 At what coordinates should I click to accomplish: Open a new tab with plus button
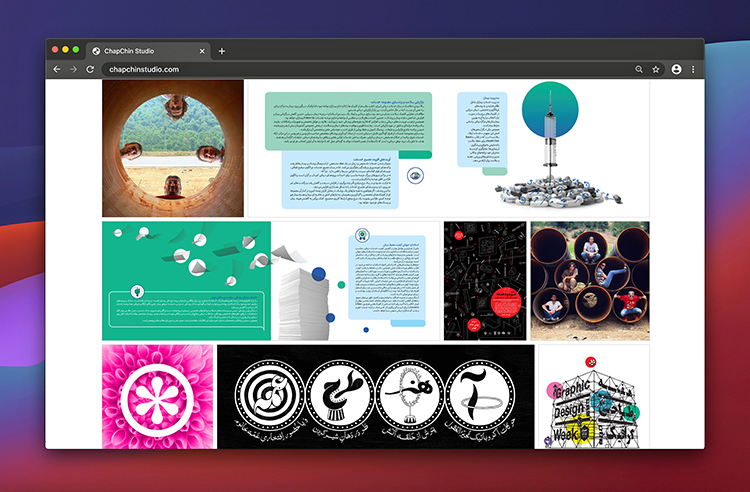pyautogui.click(x=222, y=50)
